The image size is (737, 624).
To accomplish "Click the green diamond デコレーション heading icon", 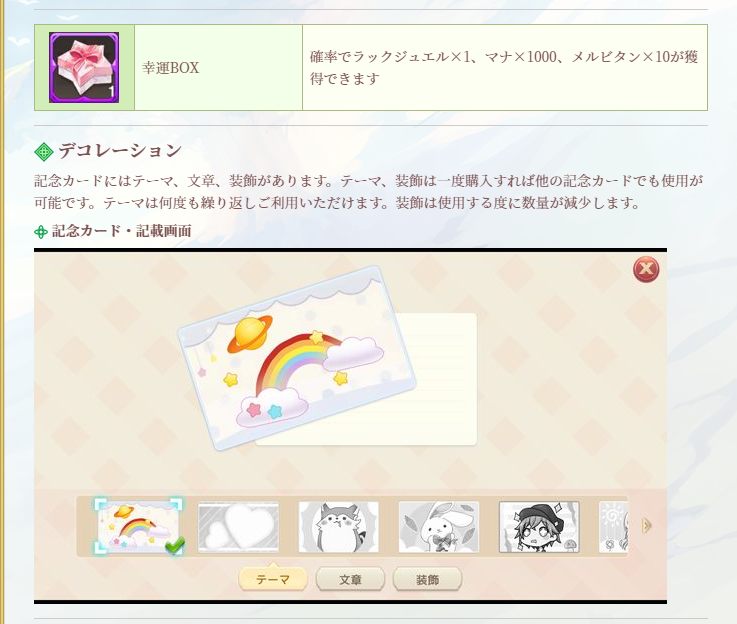I will [44, 152].
